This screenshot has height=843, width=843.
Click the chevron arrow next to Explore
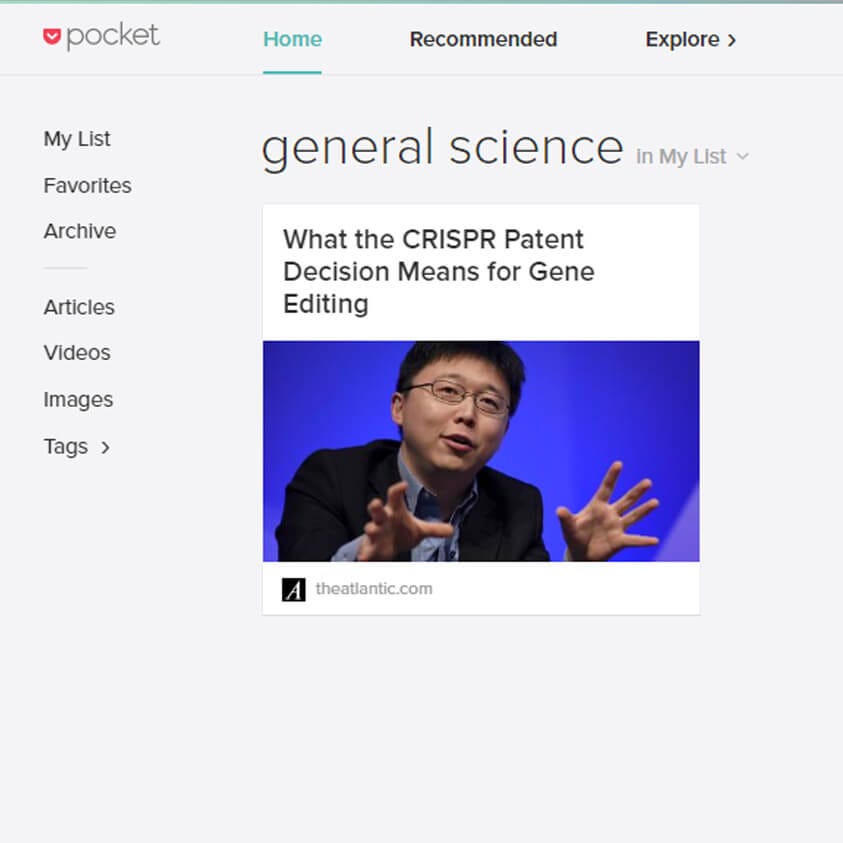(731, 40)
